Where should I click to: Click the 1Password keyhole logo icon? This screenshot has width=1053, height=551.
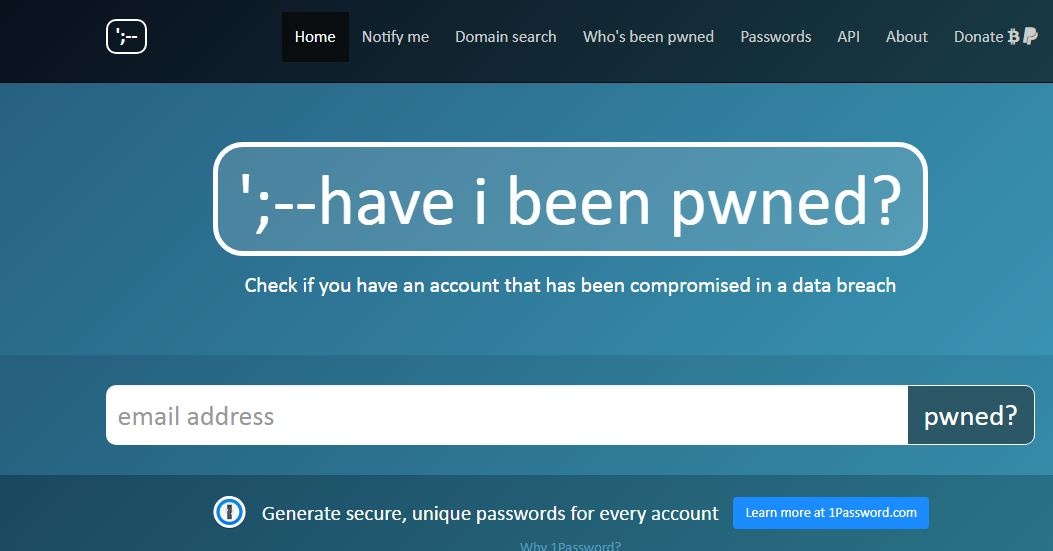click(x=229, y=513)
